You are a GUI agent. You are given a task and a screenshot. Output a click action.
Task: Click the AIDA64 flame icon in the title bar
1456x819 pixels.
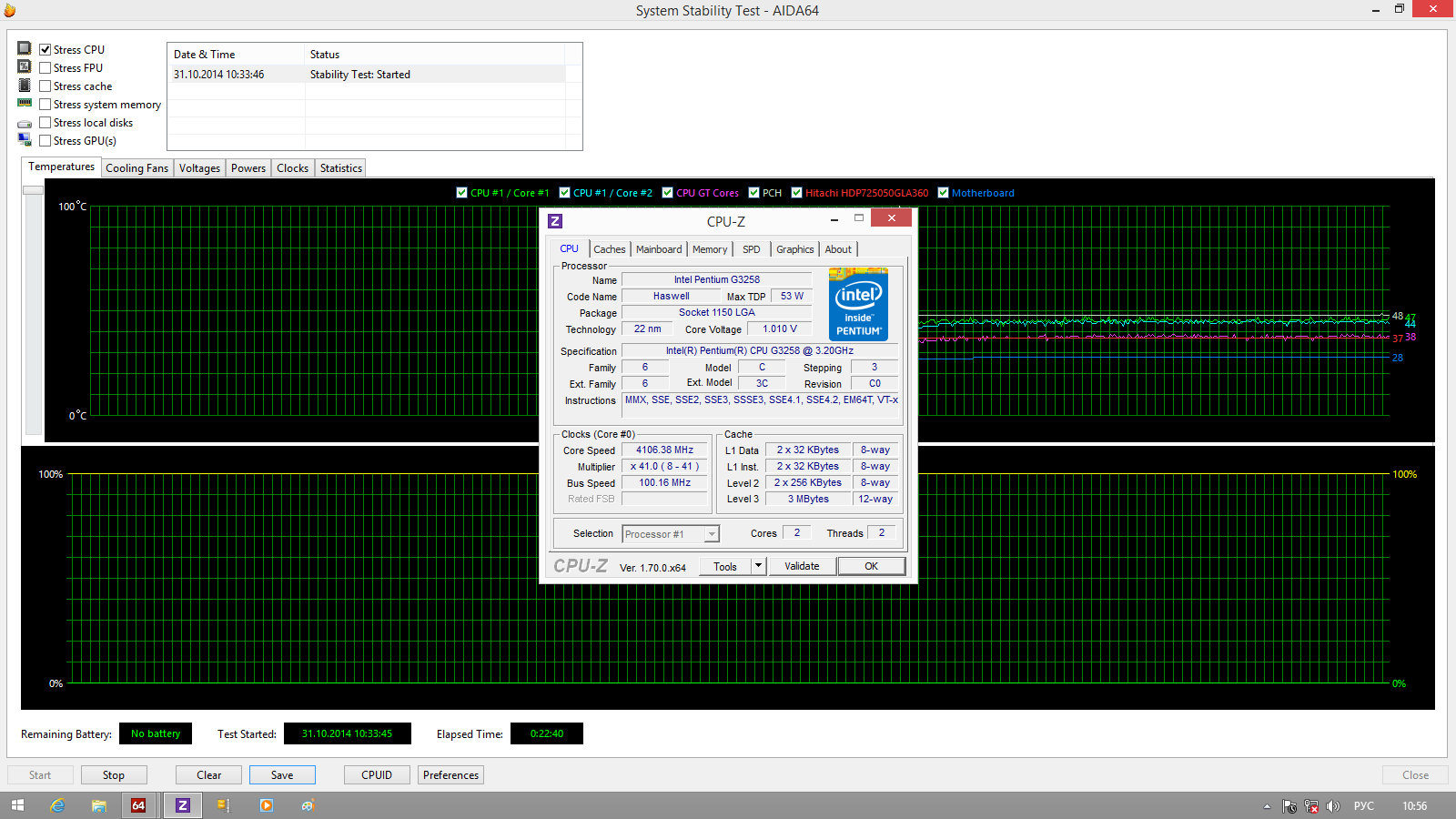click(x=10, y=10)
